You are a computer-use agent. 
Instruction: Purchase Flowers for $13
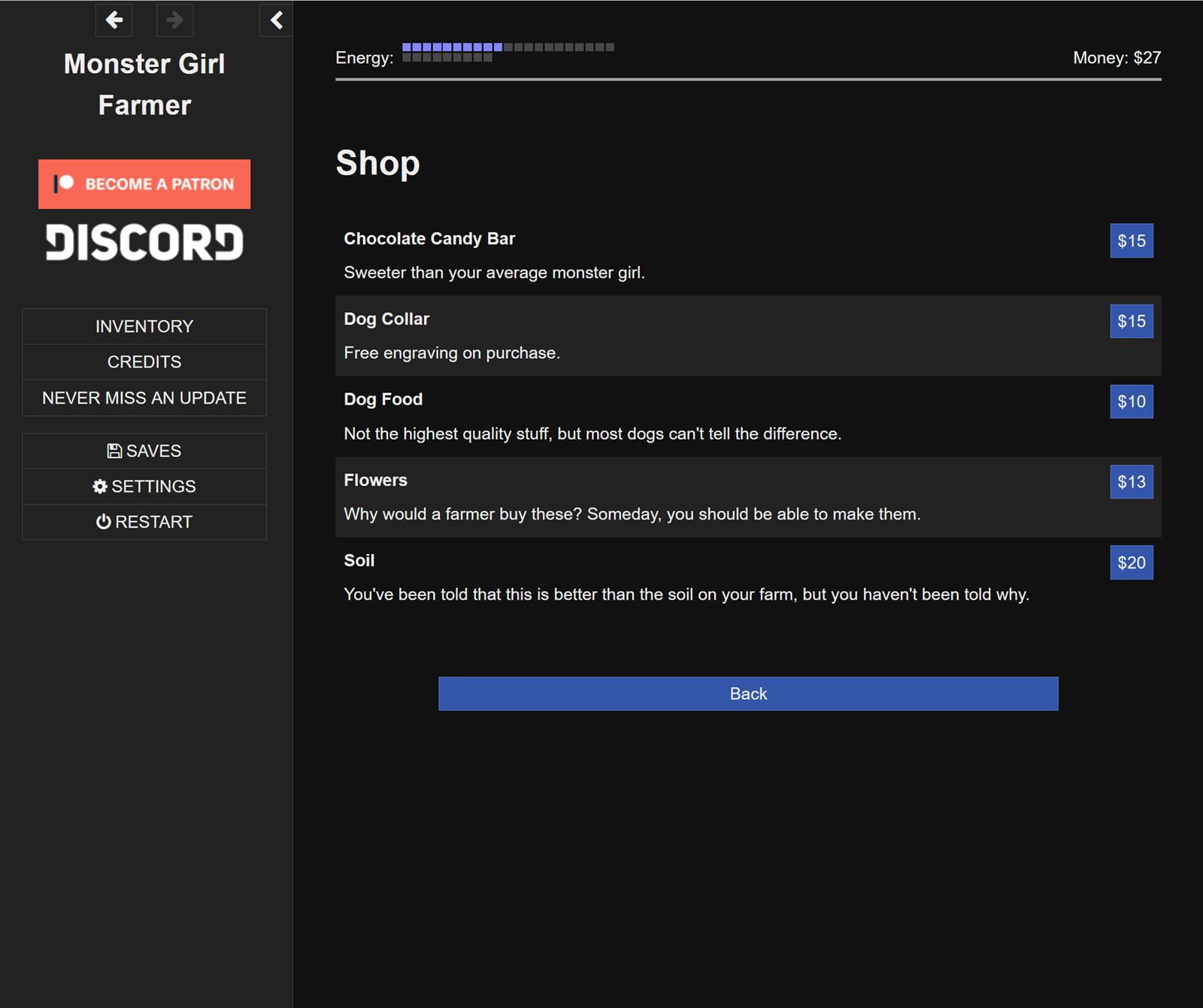[x=1131, y=482]
